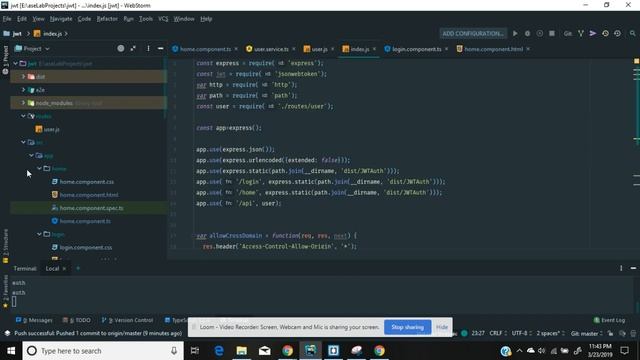Image resolution: width=640 pixels, height=360 pixels.
Task: Open the Refactor menu
Action: (x=107, y=19)
